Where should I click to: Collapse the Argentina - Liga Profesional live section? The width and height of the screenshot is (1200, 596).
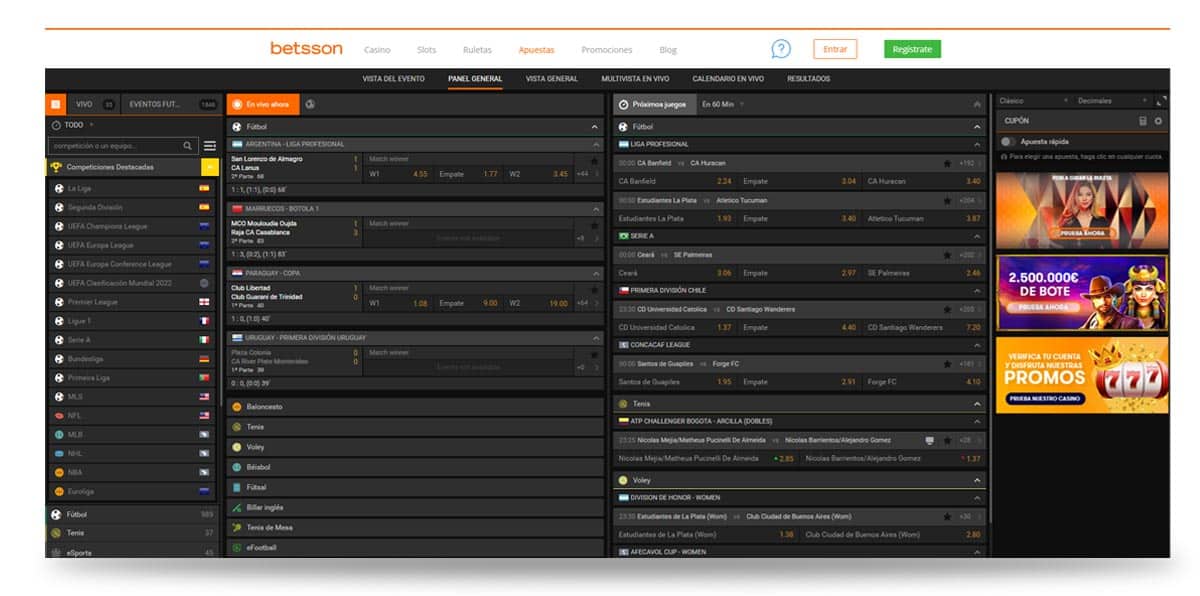click(x=595, y=144)
